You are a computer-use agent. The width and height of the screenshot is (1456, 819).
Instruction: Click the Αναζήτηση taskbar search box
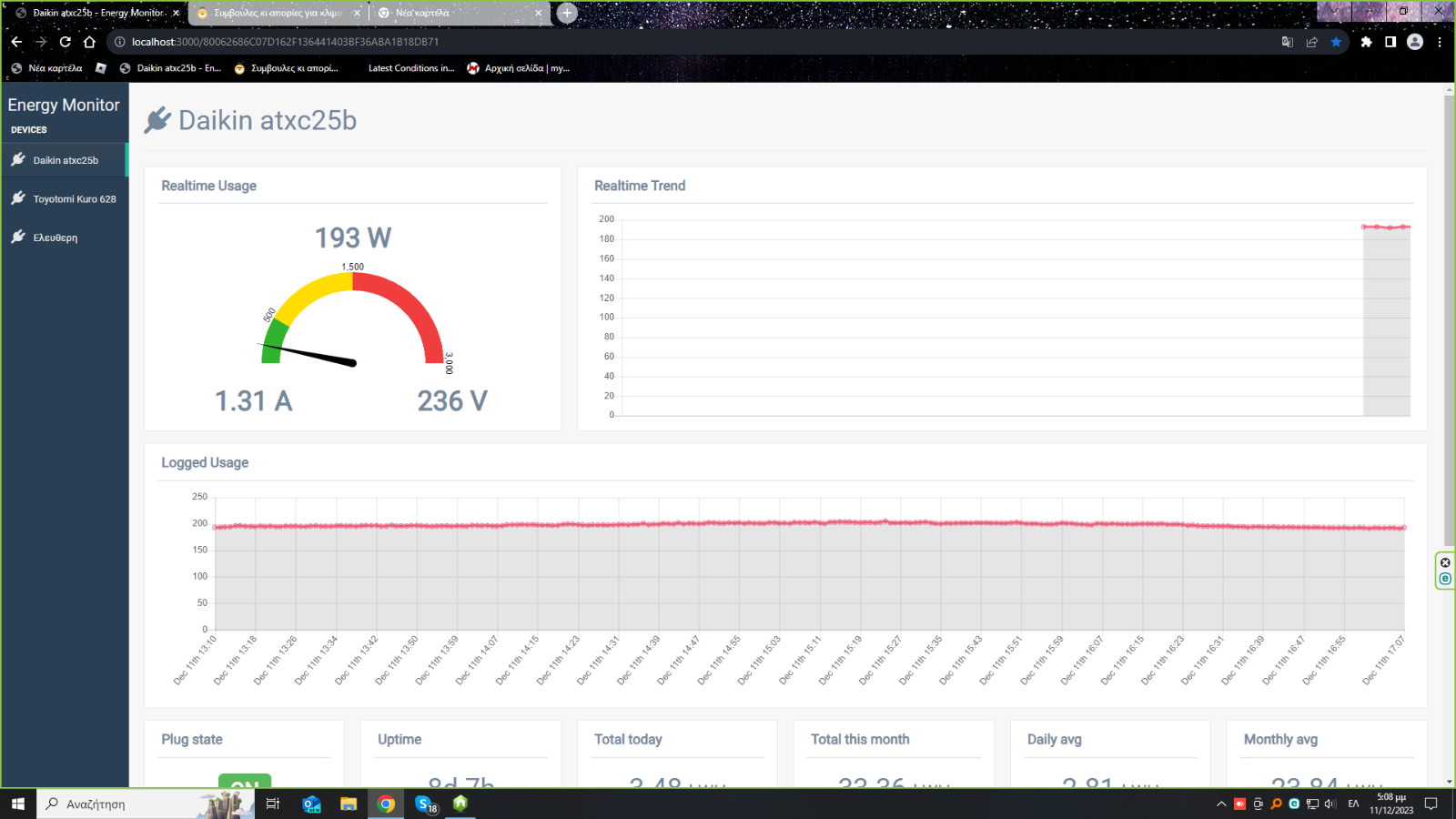click(x=146, y=804)
